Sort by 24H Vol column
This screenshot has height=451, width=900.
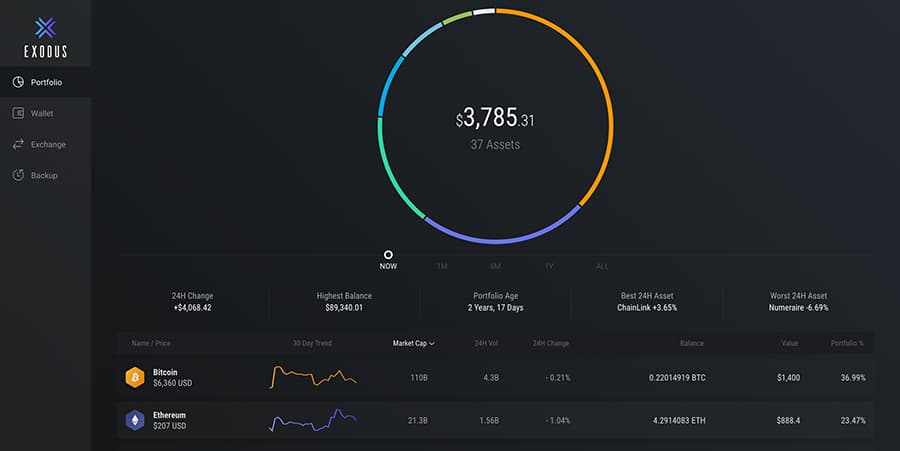486,343
